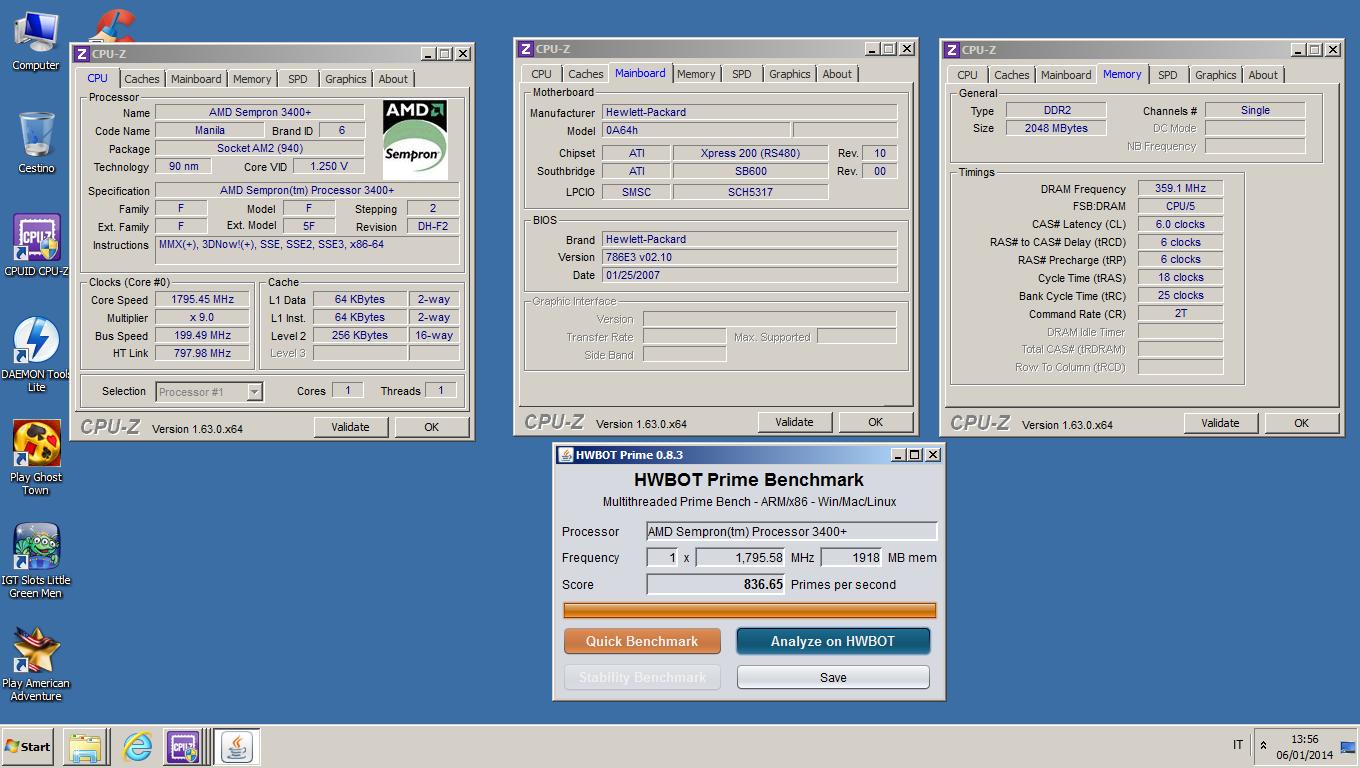Click the Manufacturer value Hewlett-Packard

(x=750, y=113)
